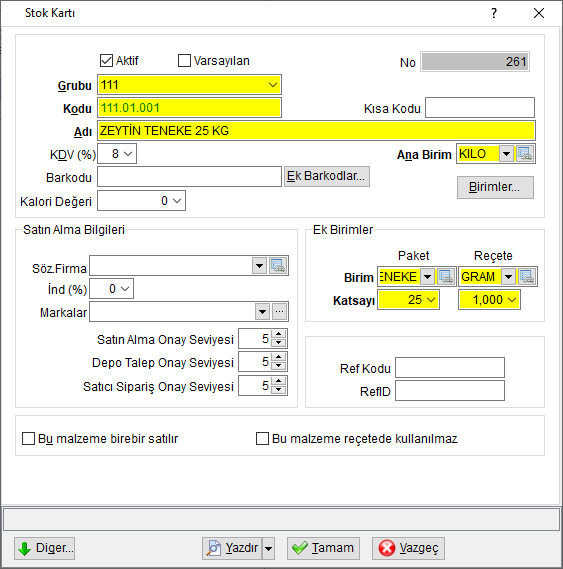Decrease Satın Alma Onay Seviyesi
The height and width of the screenshot is (569, 563).
point(278,343)
